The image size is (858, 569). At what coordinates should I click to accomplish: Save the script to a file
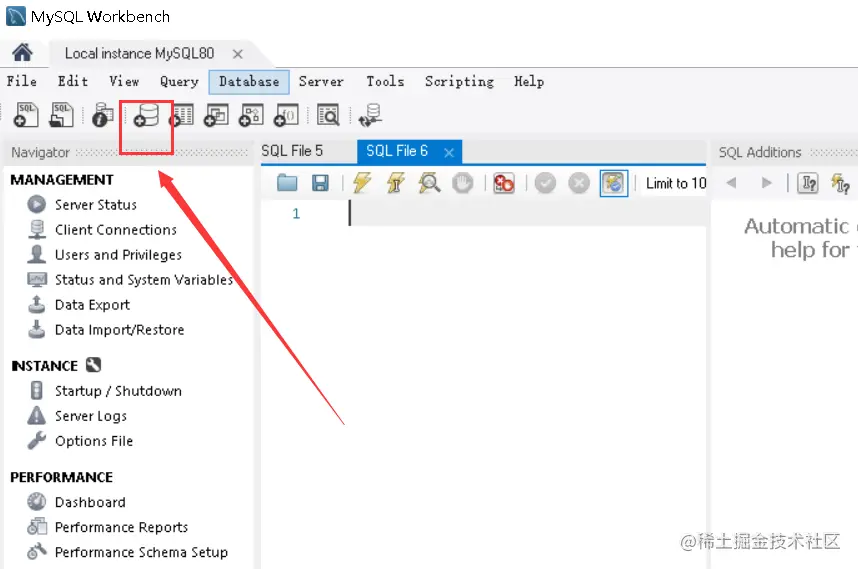pyautogui.click(x=320, y=183)
